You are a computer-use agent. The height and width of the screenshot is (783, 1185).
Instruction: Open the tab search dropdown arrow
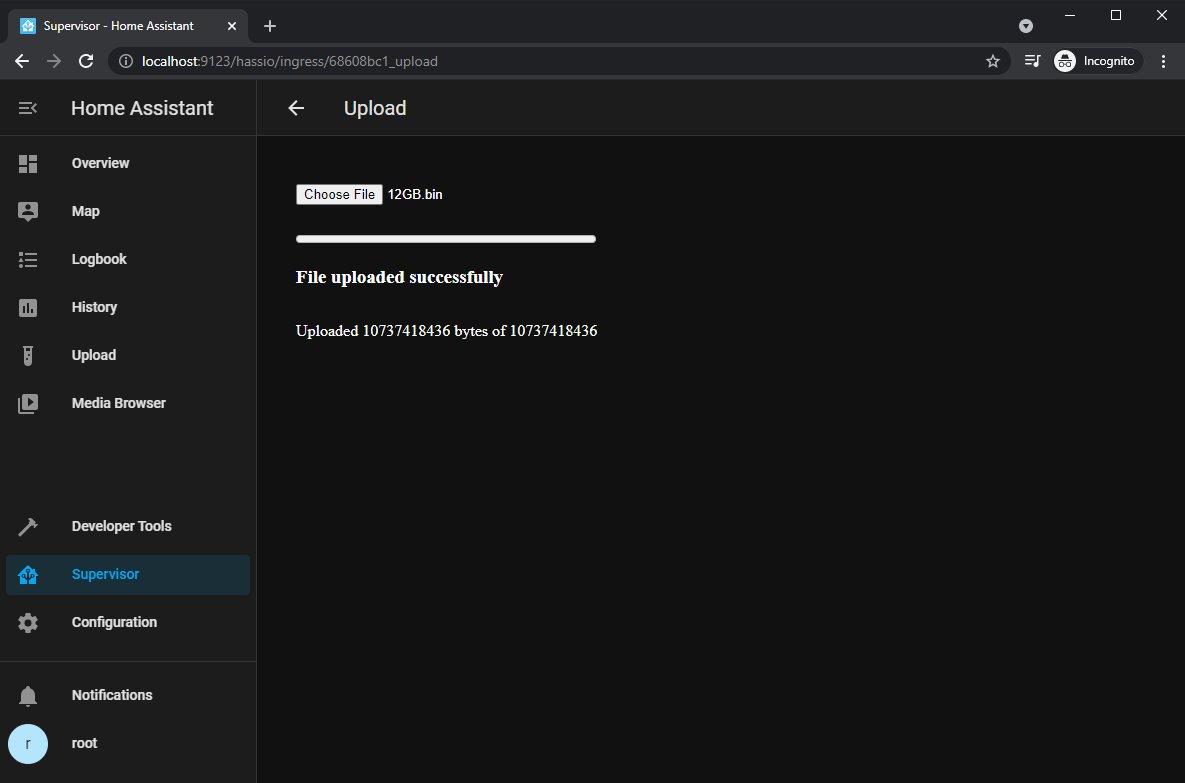(x=1026, y=26)
